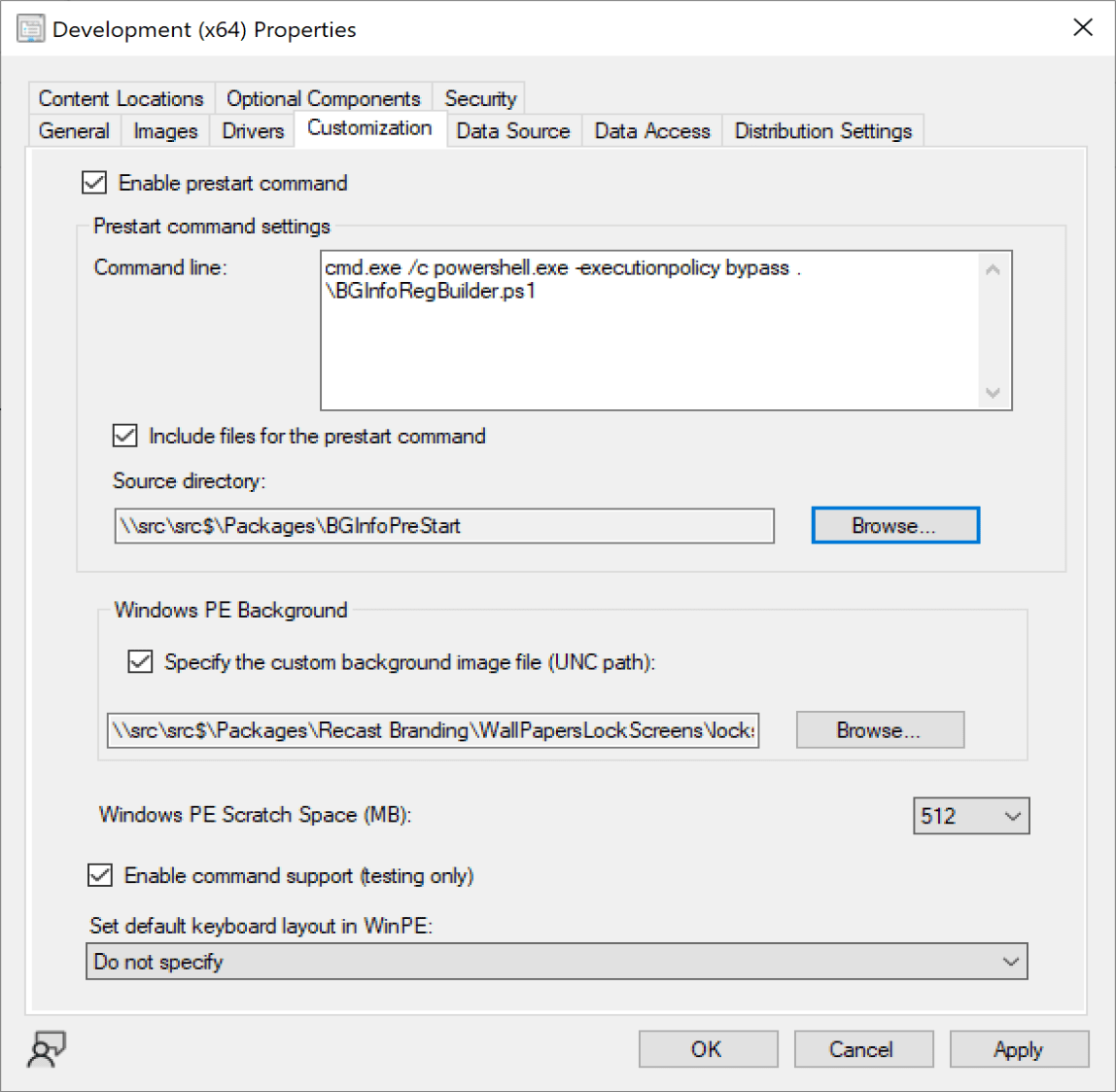Uncheck Include files for the prestart command
This screenshot has height=1092, width=1116.
coord(125,436)
